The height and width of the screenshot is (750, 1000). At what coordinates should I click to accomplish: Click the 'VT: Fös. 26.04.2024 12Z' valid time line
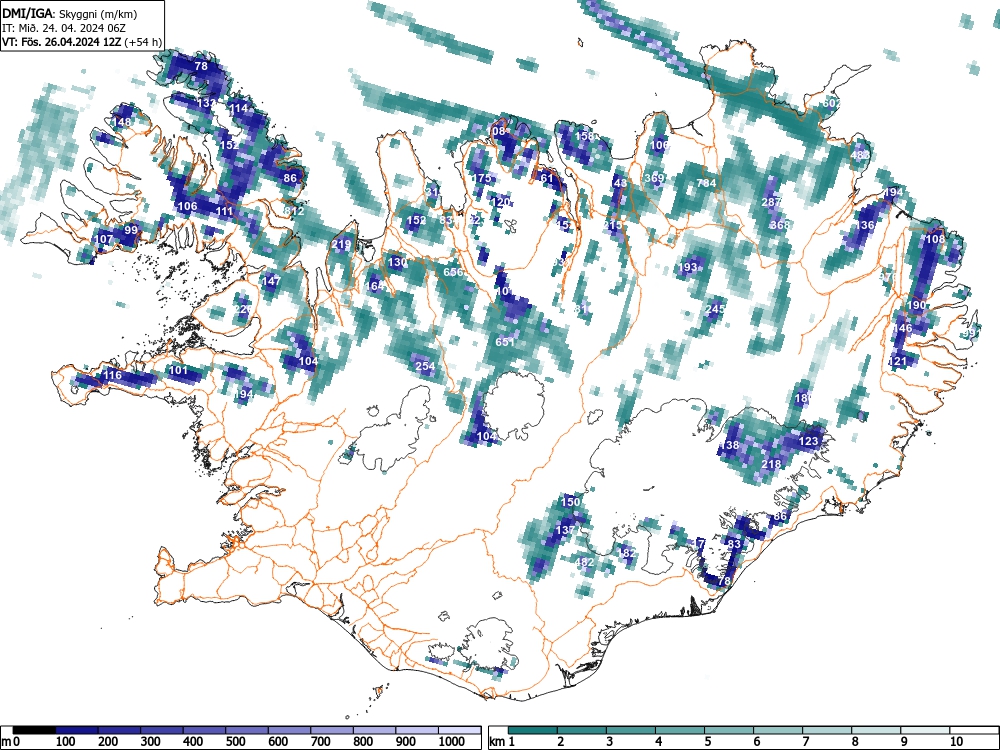(x=62, y=42)
